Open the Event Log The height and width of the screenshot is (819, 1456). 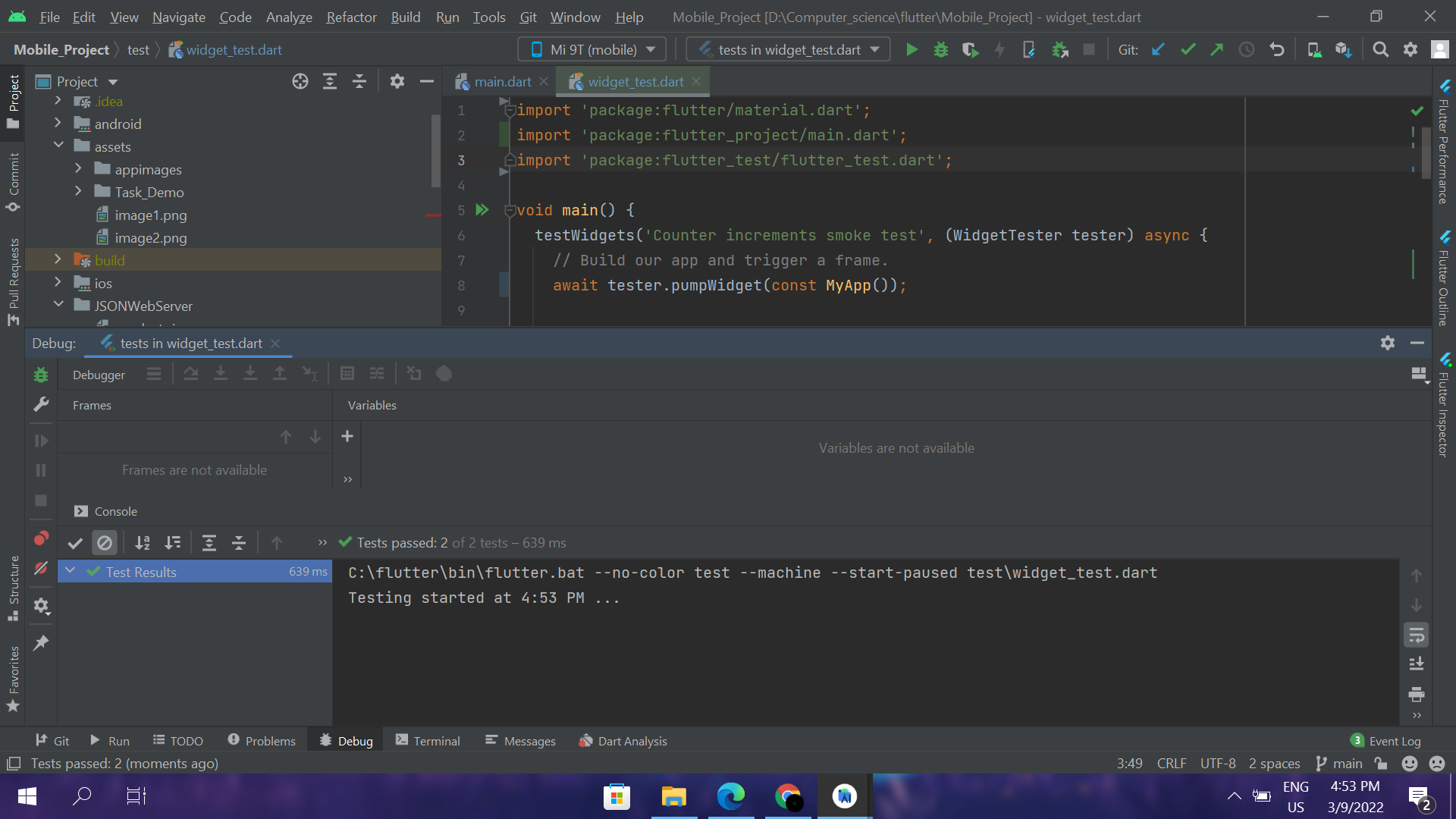(1386, 741)
